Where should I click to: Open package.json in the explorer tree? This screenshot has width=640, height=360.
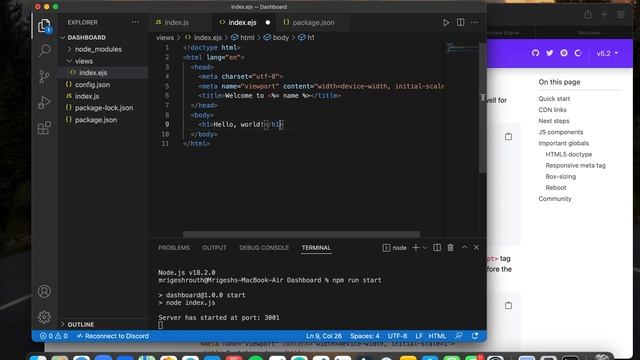pos(96,120)
